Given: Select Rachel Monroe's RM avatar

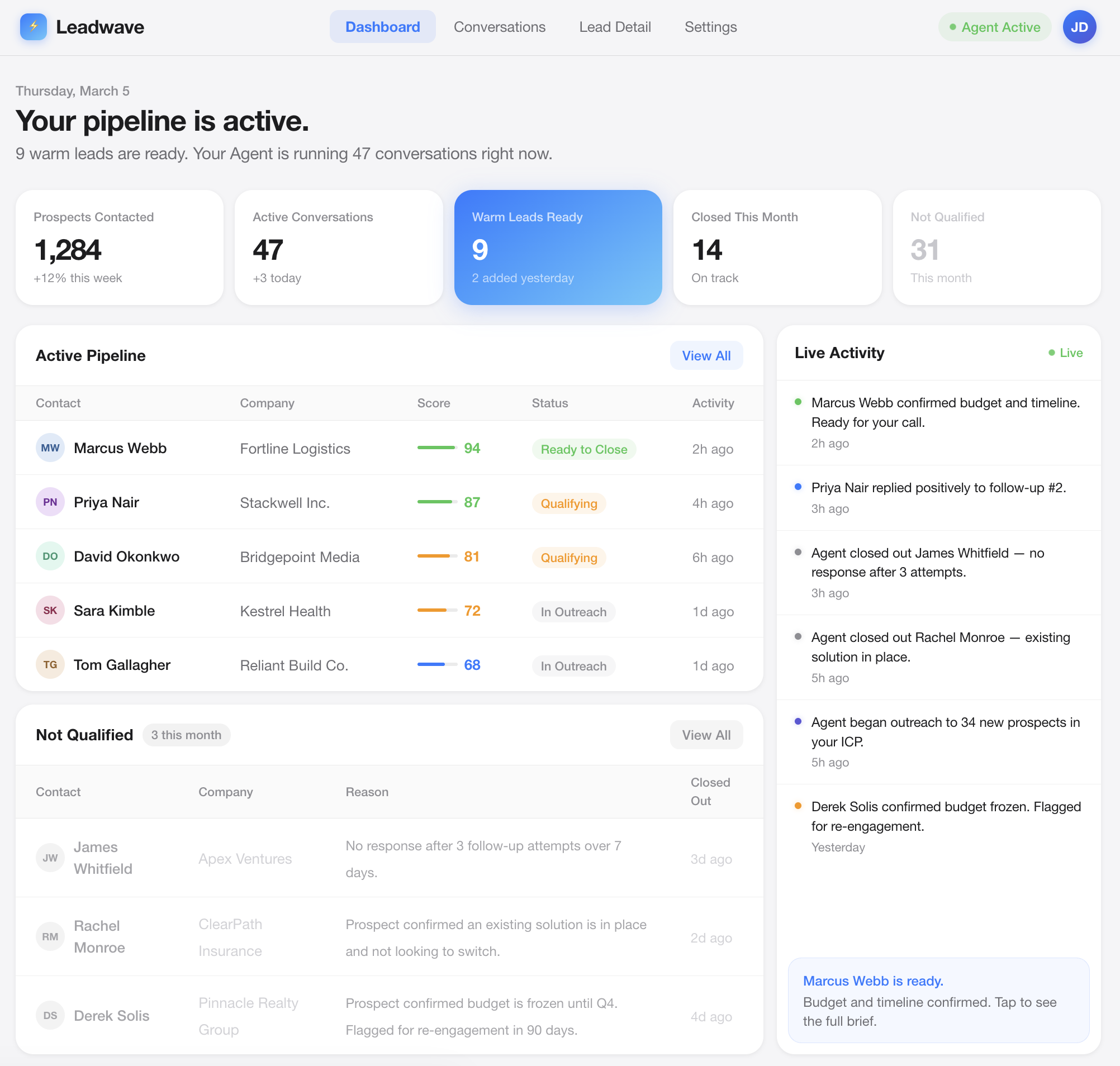Looking at the screenshot, I should click(x=50, y=936).
